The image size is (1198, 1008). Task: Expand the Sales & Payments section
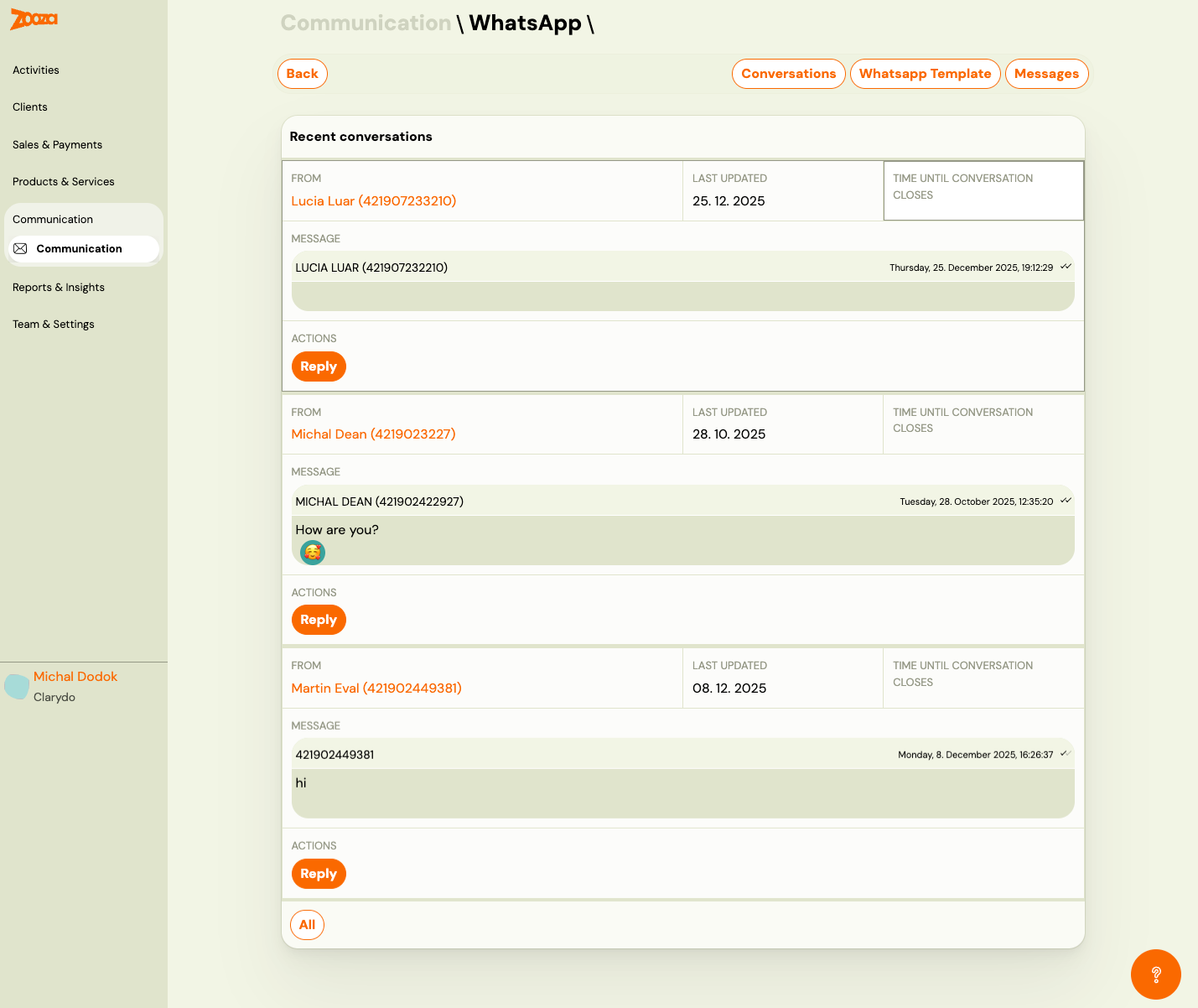pyautogui.click(x=57, y=145)
